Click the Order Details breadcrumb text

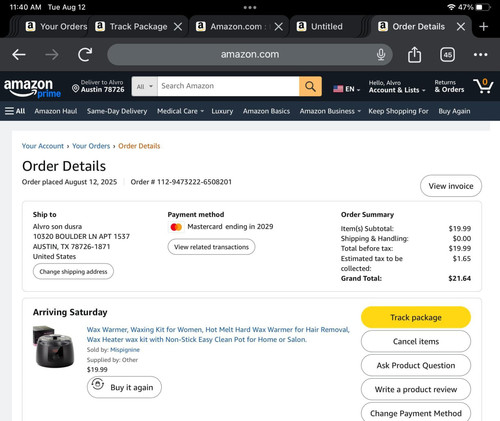[x=139, y=146]
